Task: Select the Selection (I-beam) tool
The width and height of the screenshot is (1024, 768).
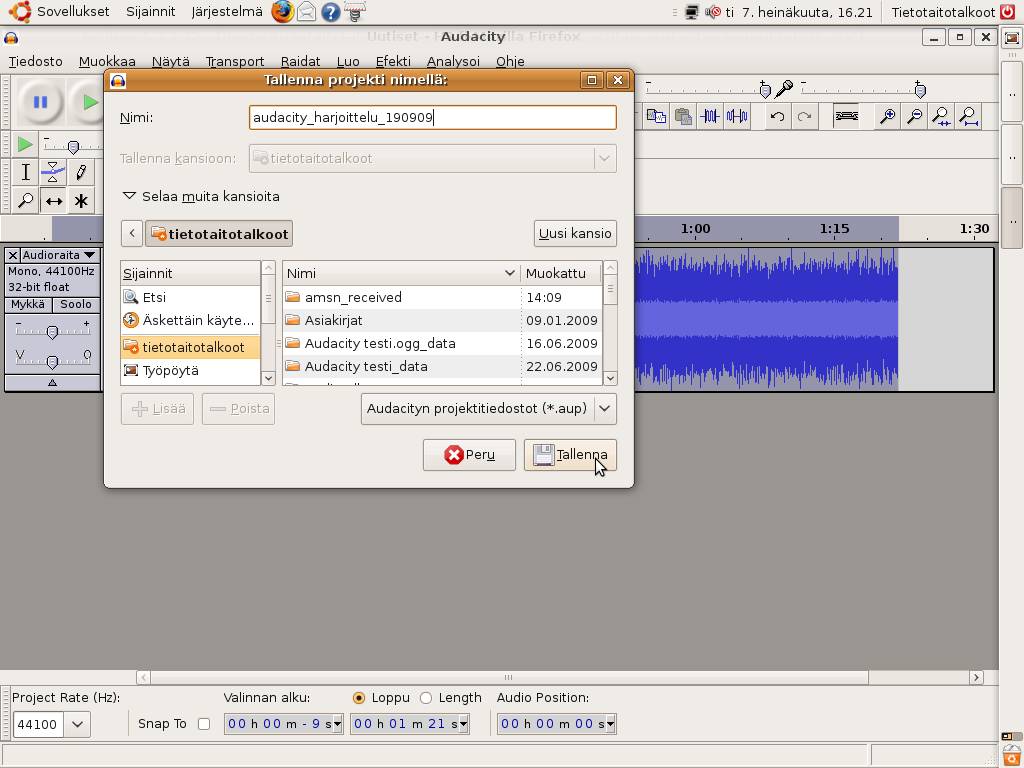Action: coord(25,172)
